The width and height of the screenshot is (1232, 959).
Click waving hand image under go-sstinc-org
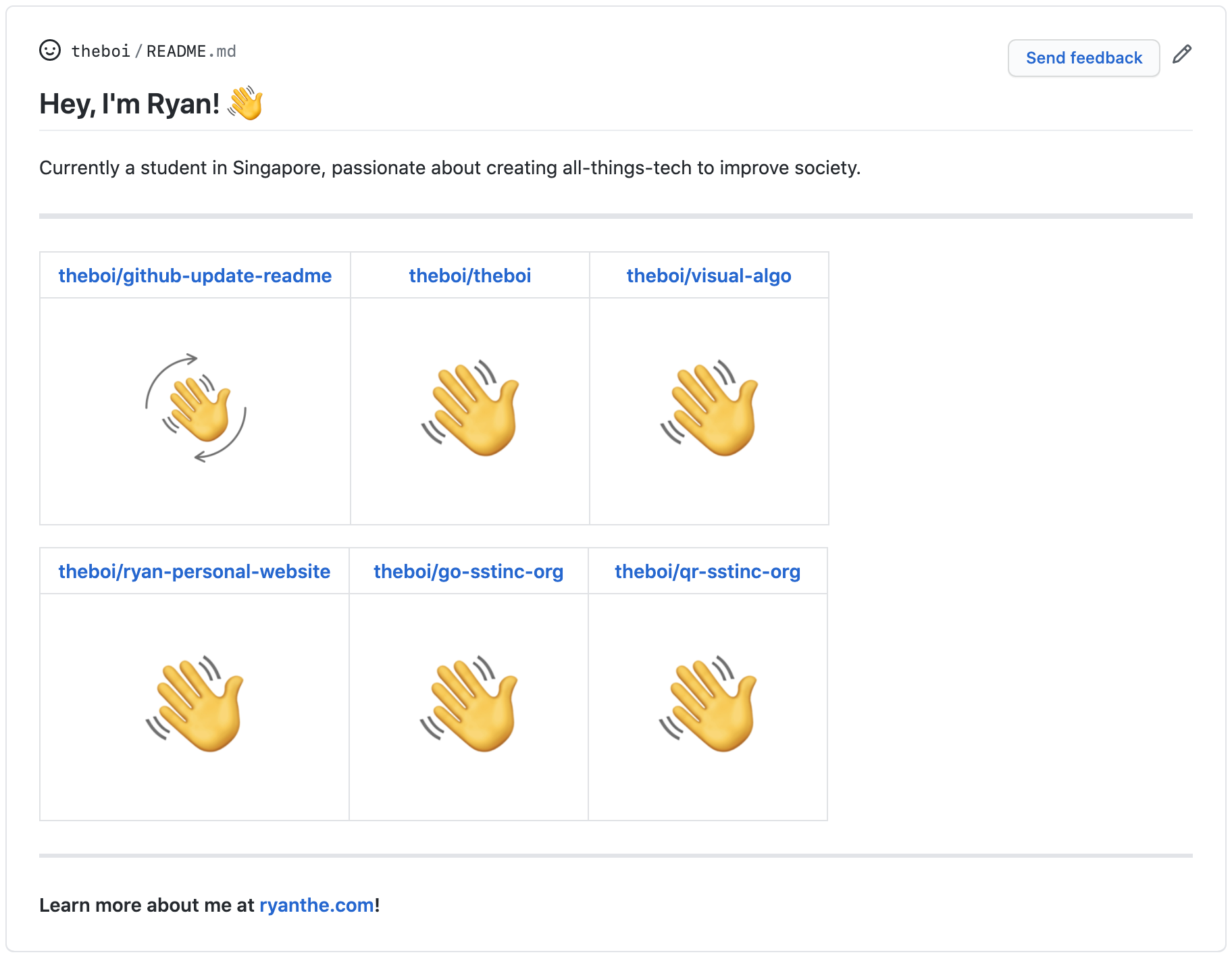(469, 704)
